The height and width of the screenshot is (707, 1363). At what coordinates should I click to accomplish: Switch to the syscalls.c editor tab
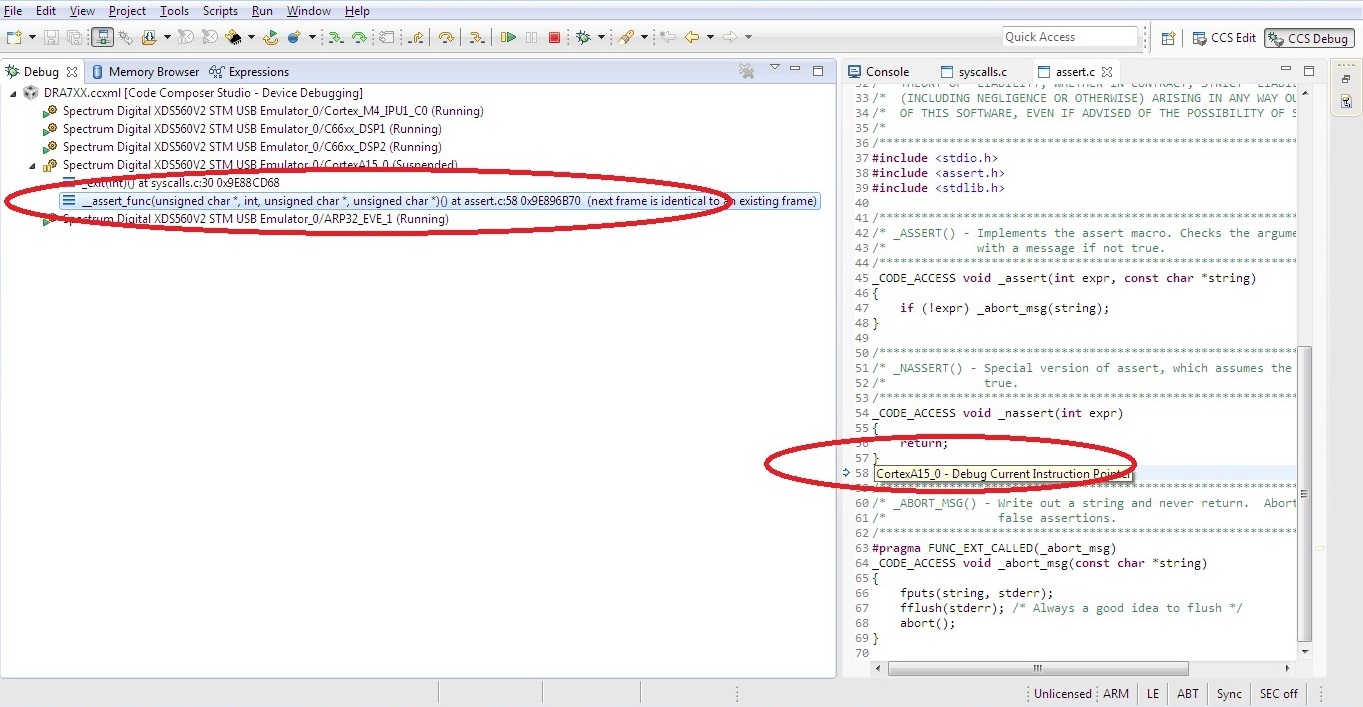pos(974,72)
